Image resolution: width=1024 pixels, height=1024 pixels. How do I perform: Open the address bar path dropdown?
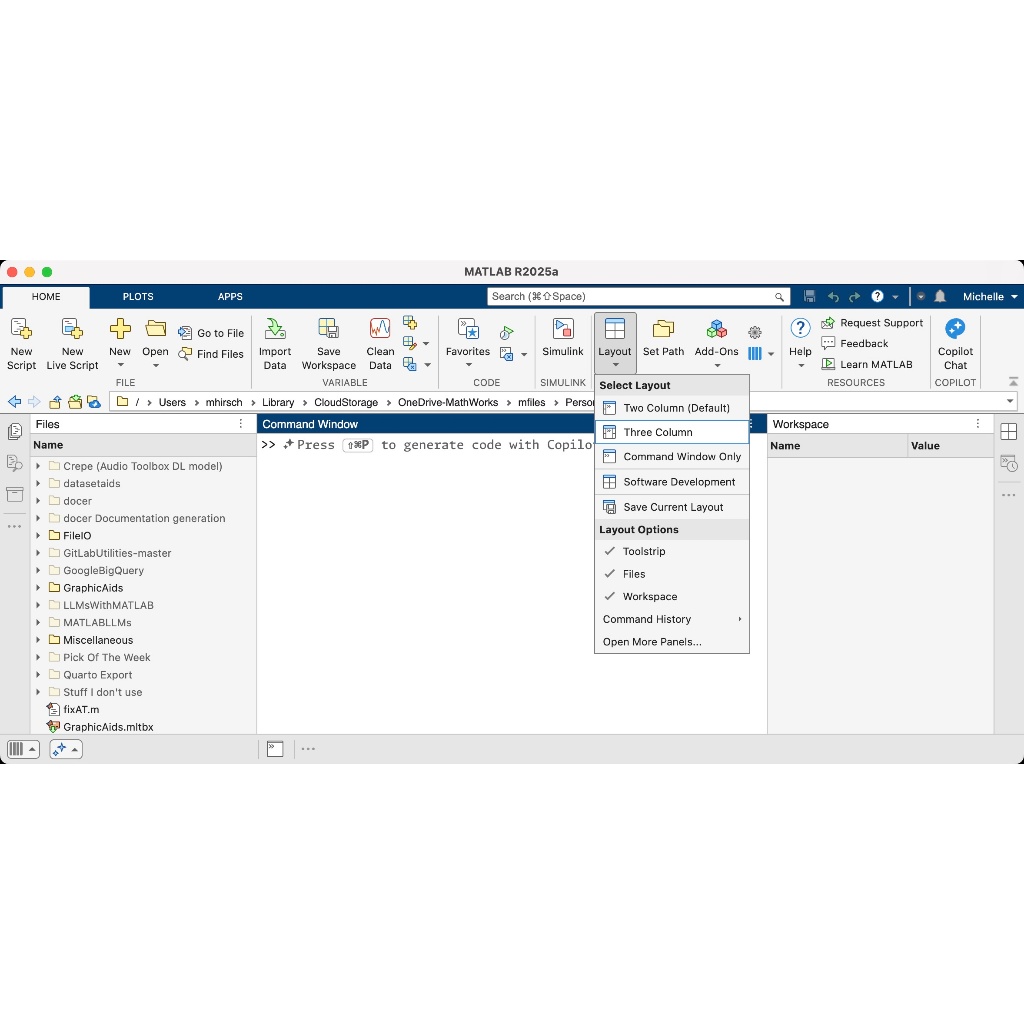(1010, 401)
